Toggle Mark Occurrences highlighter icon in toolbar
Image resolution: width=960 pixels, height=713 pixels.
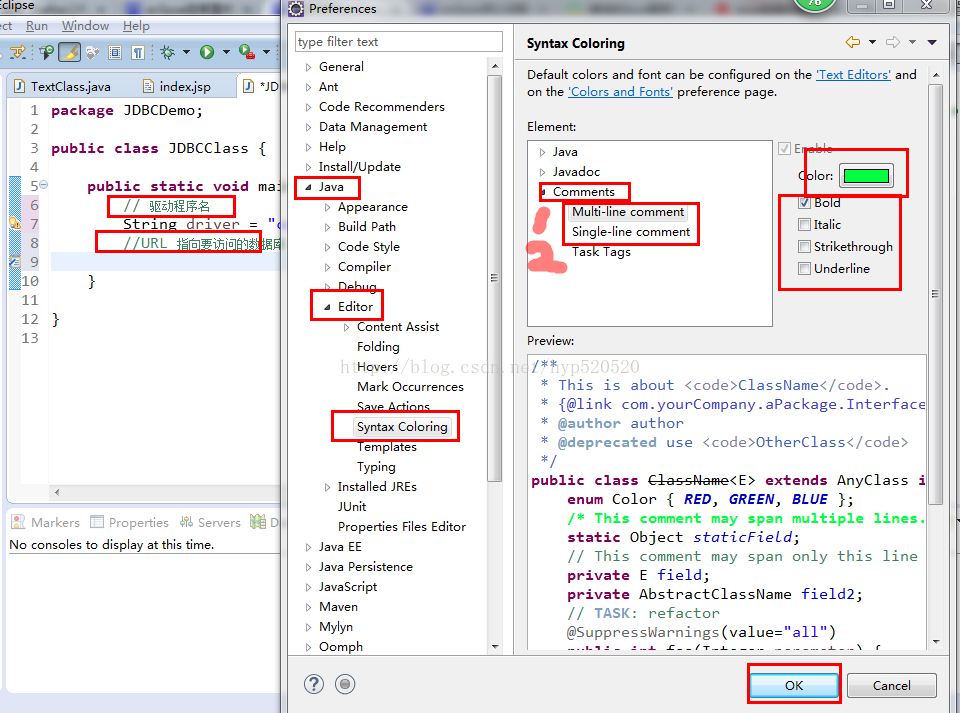pos(69,53)
